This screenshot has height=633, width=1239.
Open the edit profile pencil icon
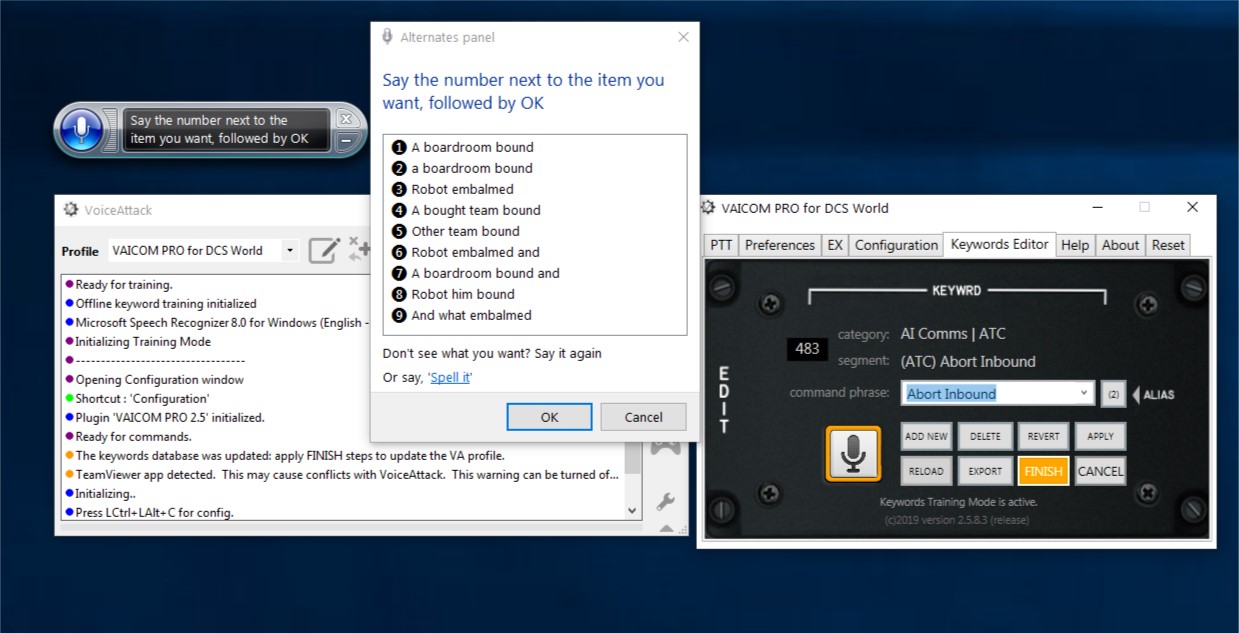(324, 250)
